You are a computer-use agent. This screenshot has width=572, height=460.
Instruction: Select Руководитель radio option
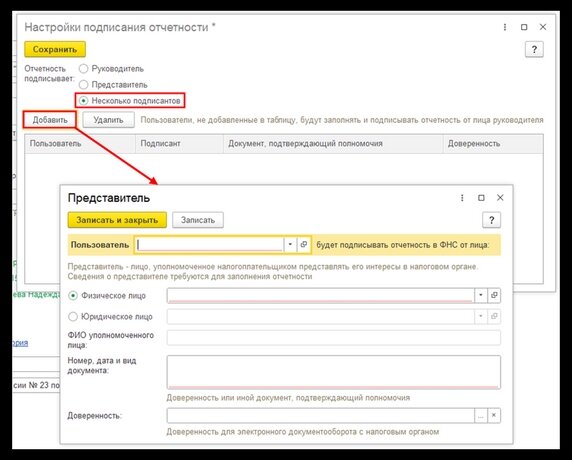point(84,69)
